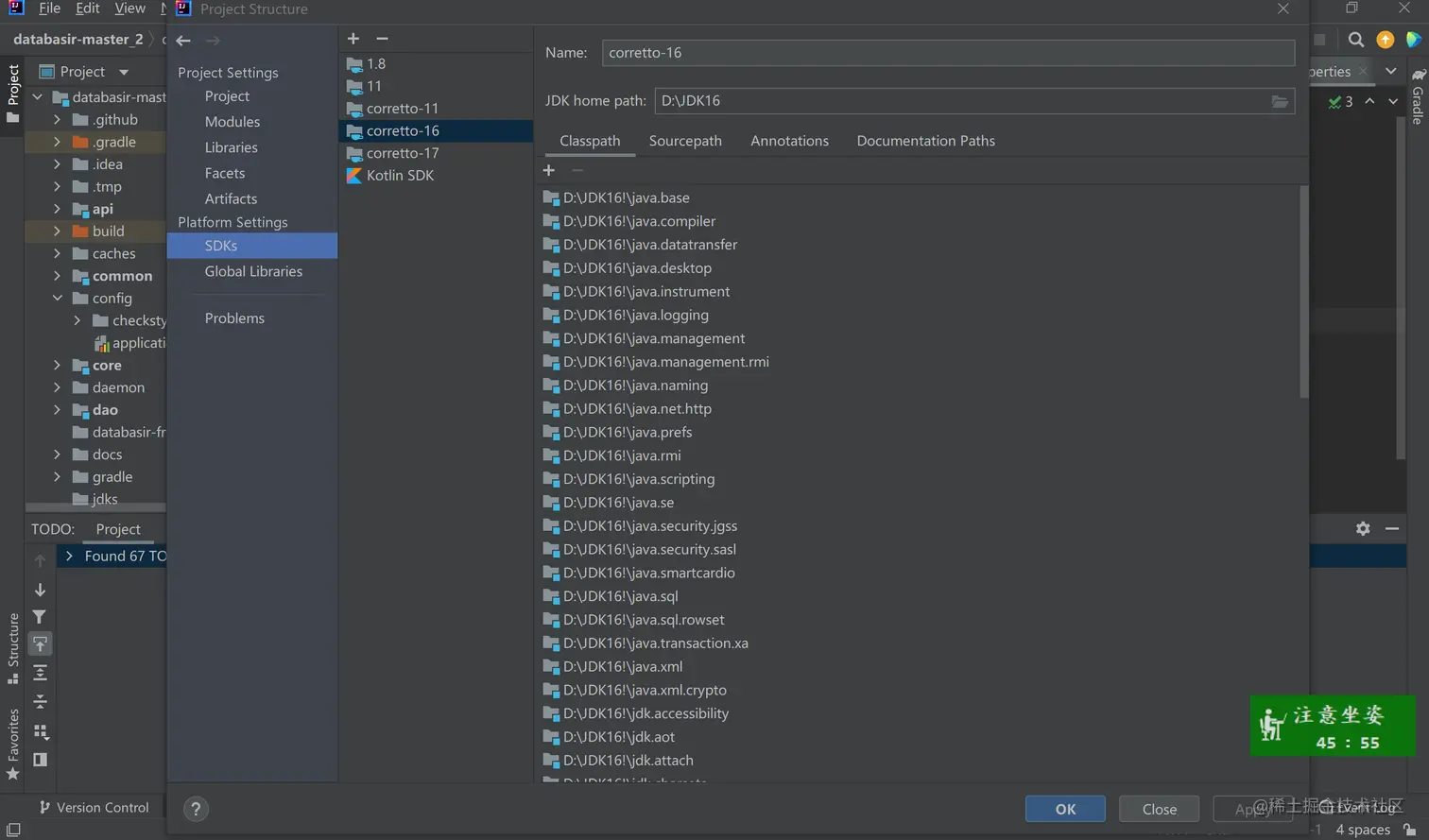The height and width of the screenshot is (840, 1429).
Task: Click the Close button
Action: pyautogui.click(x=1160, y=810)
